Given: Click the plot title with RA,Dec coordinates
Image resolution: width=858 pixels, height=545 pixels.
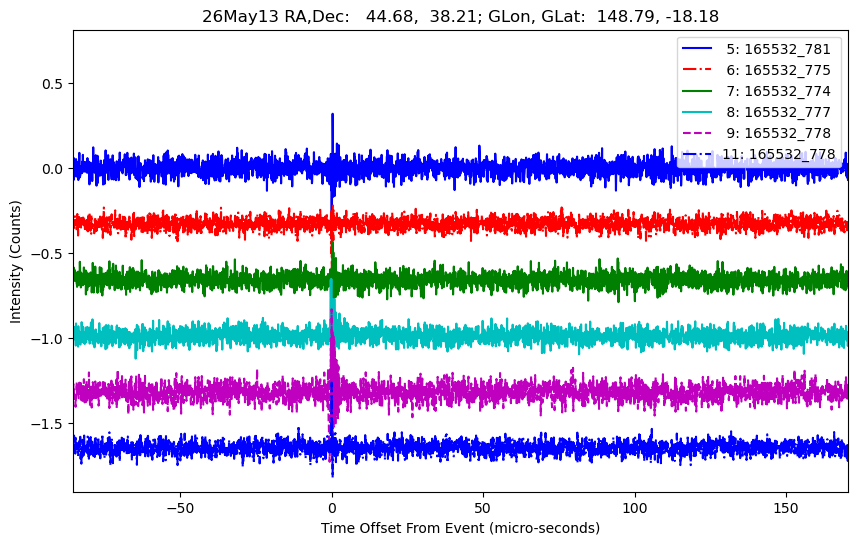Looking at the screenshot, I should [460, 16].
